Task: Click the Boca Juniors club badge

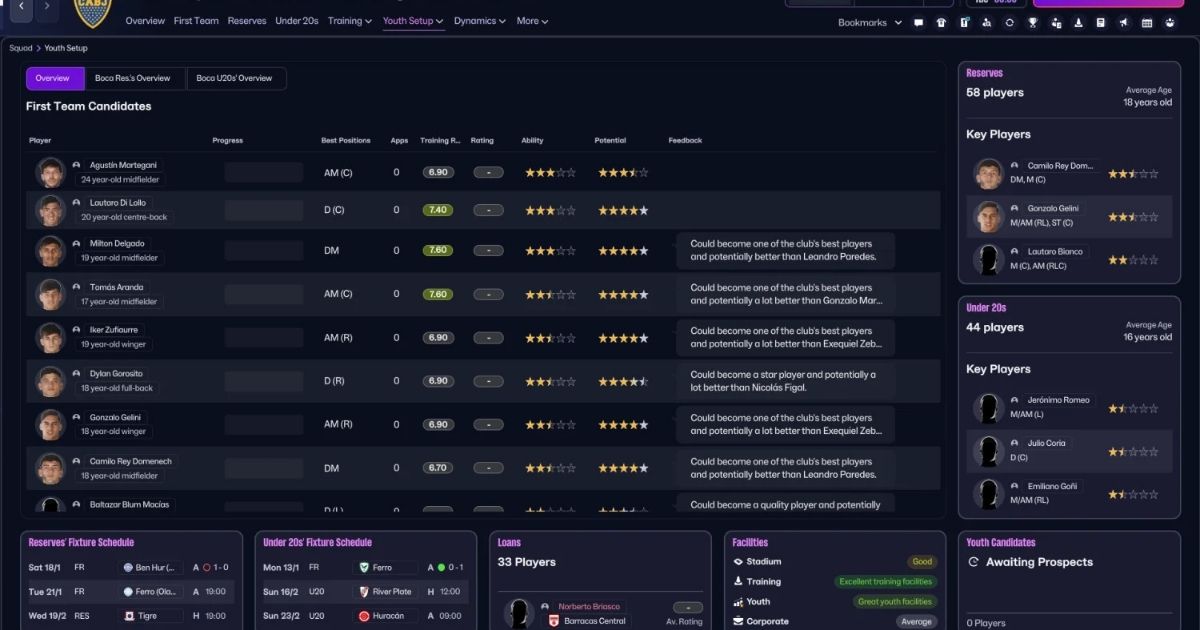Action: tap(93, 11)
